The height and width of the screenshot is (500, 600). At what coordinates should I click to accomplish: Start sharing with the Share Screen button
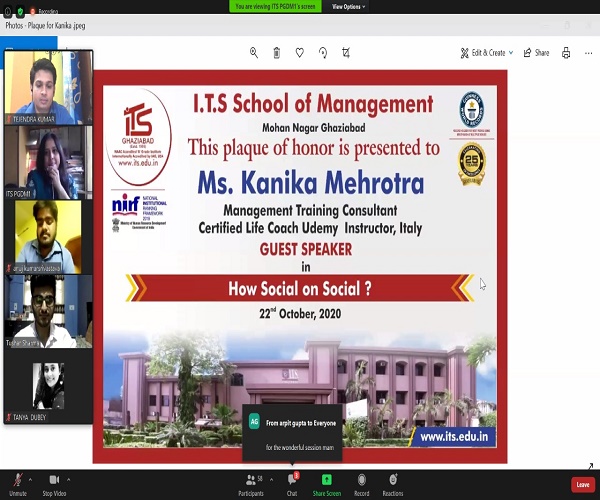pyautogui.click(x=327, y=485)
